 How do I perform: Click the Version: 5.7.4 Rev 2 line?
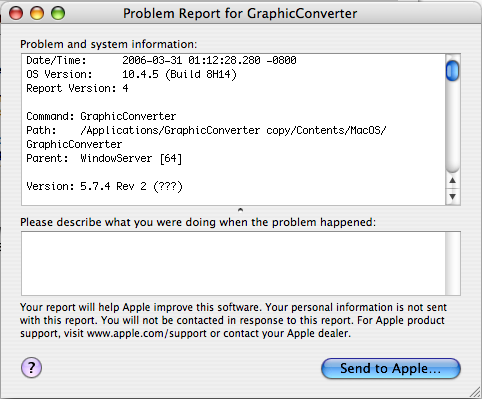pyautogui.click(x=104, y=186)
